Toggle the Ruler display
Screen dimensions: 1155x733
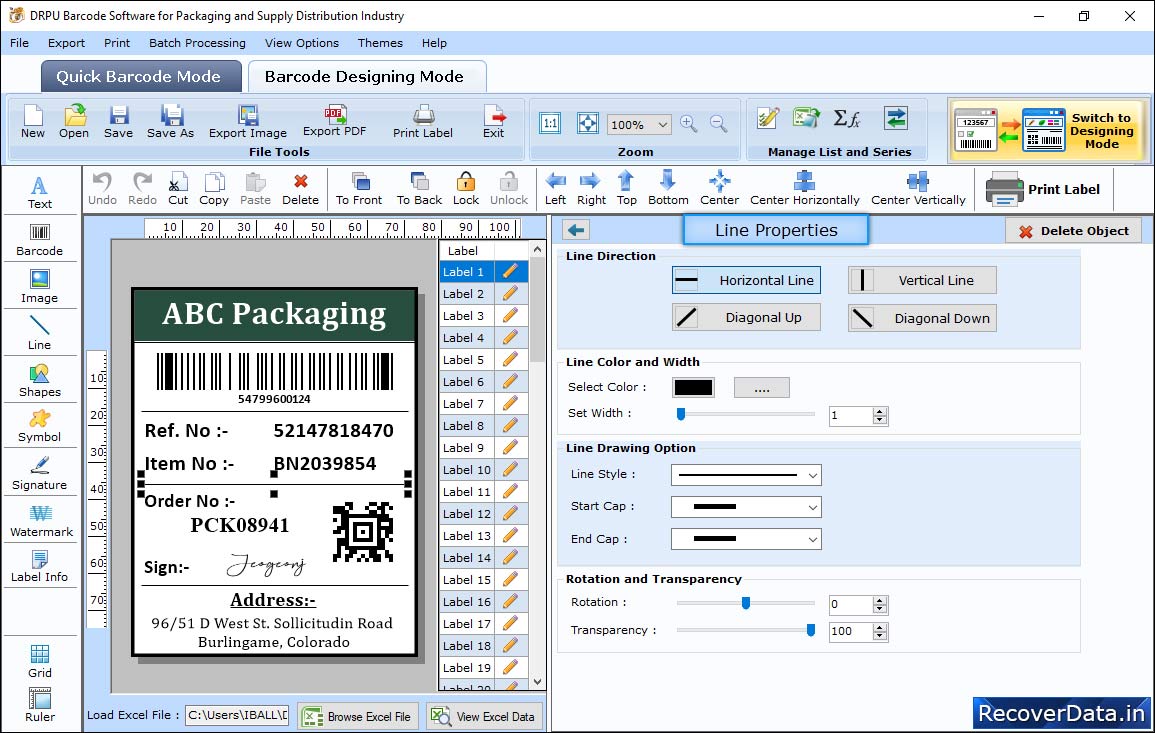pyautogui.click(x=40, y=705)
